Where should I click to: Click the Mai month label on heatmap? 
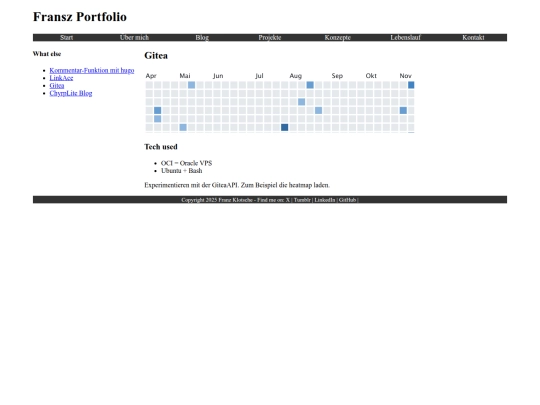point(185,76)
